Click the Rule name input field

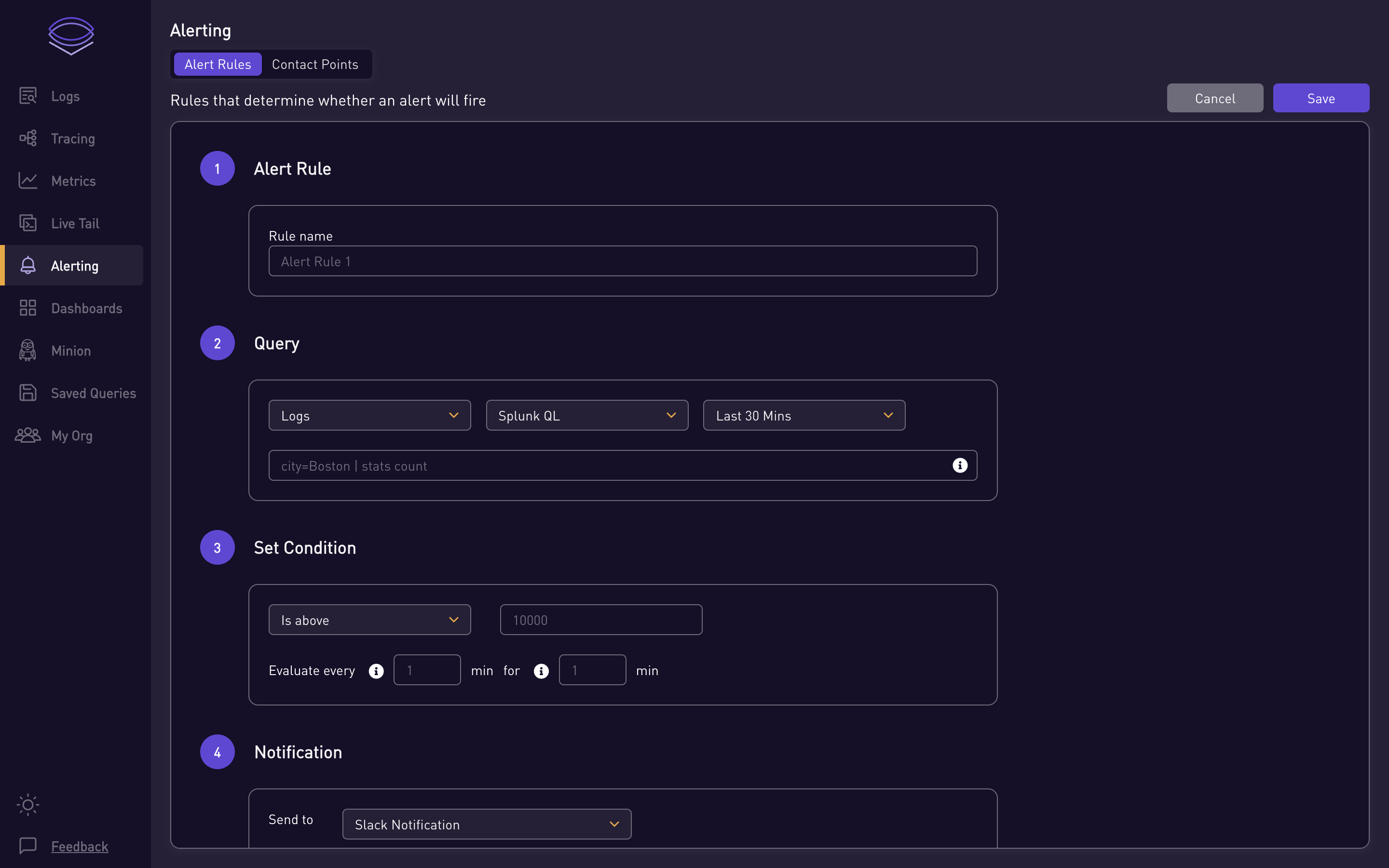point(622,261)
